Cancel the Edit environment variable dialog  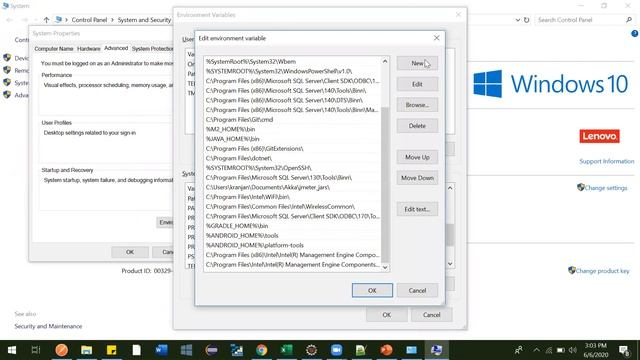(x=417, y=290)
